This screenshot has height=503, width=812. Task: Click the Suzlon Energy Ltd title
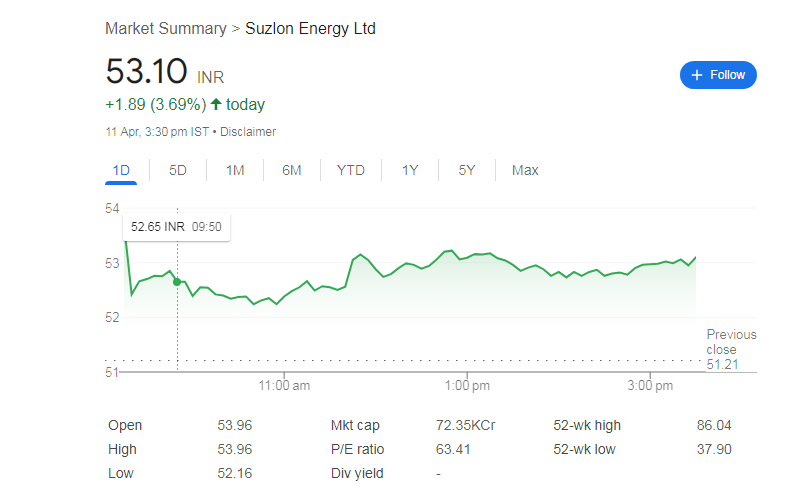(310, 29)
